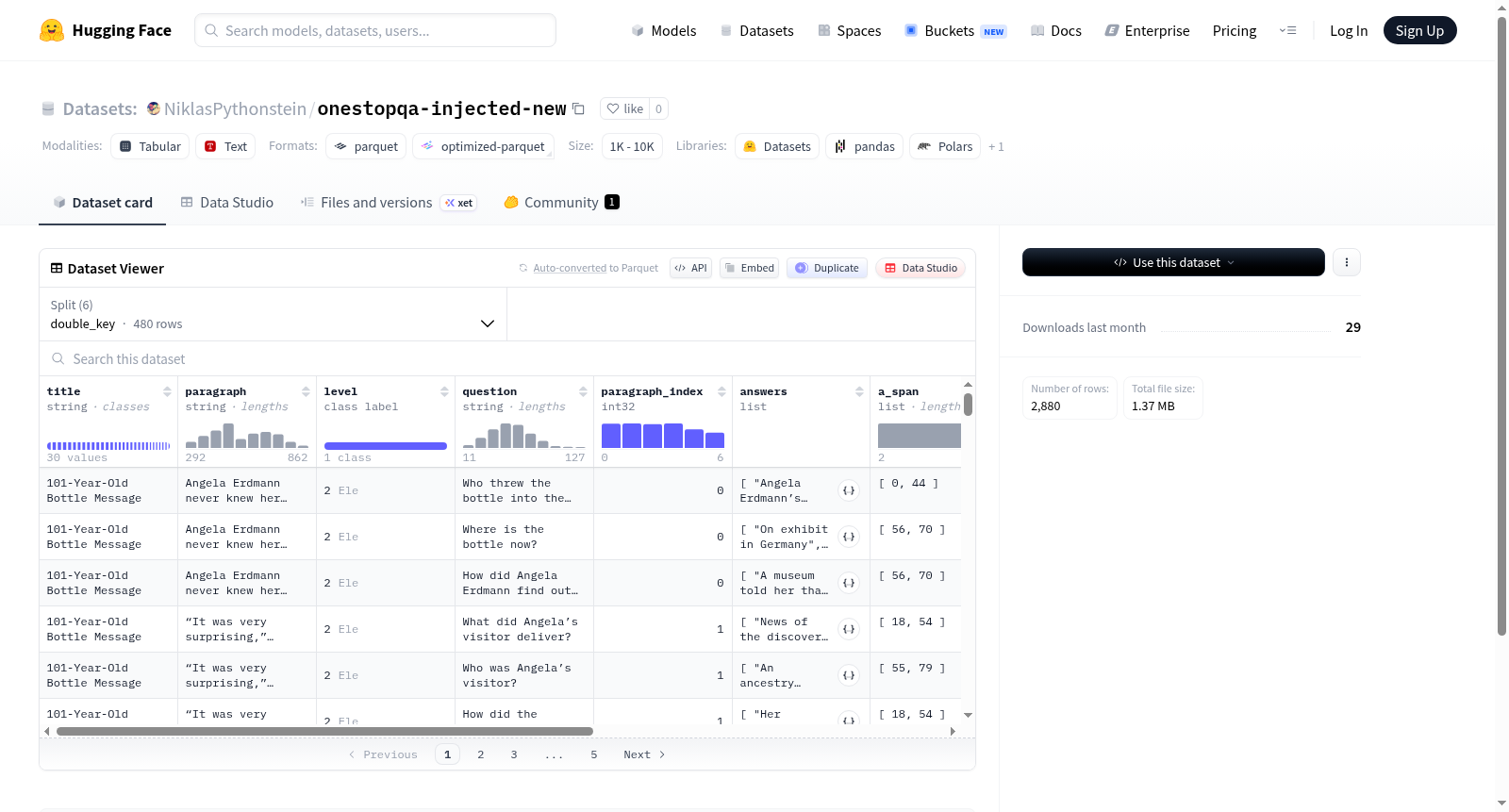Focus the Search this dataset field
This screenshot has width=1509, height=812.
(x=507, y=358)
